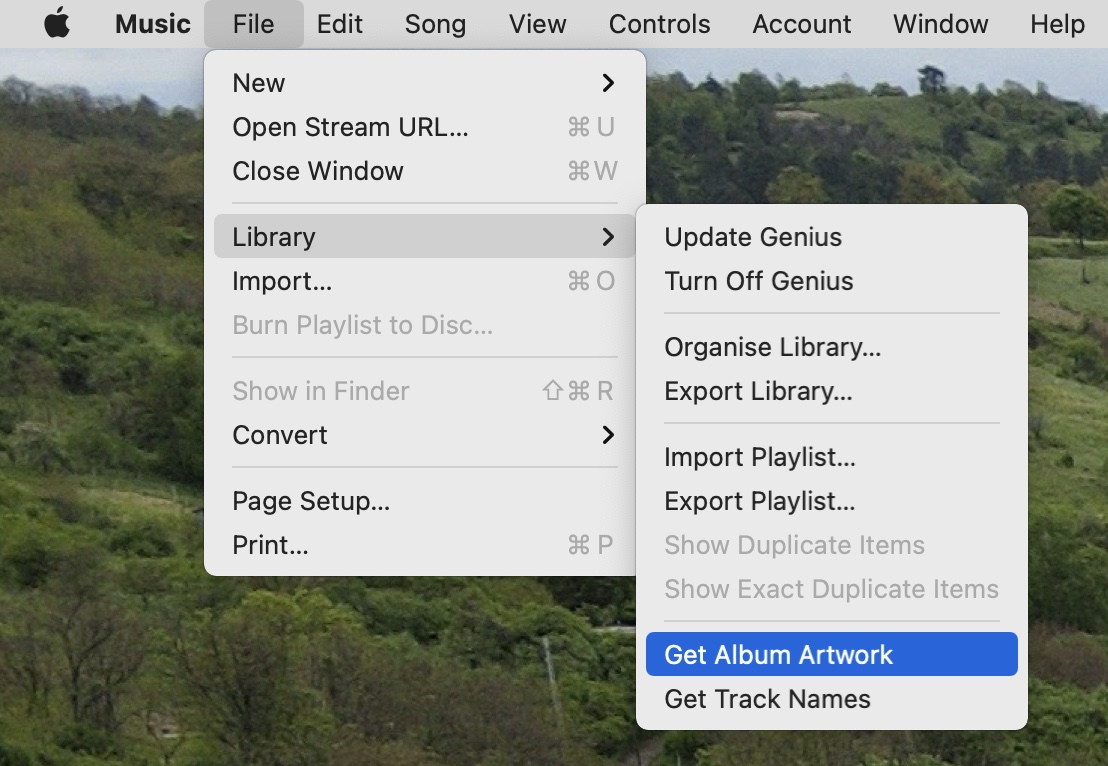1108x766 pixels.
Task: Select Close Window
Action: 425,170
